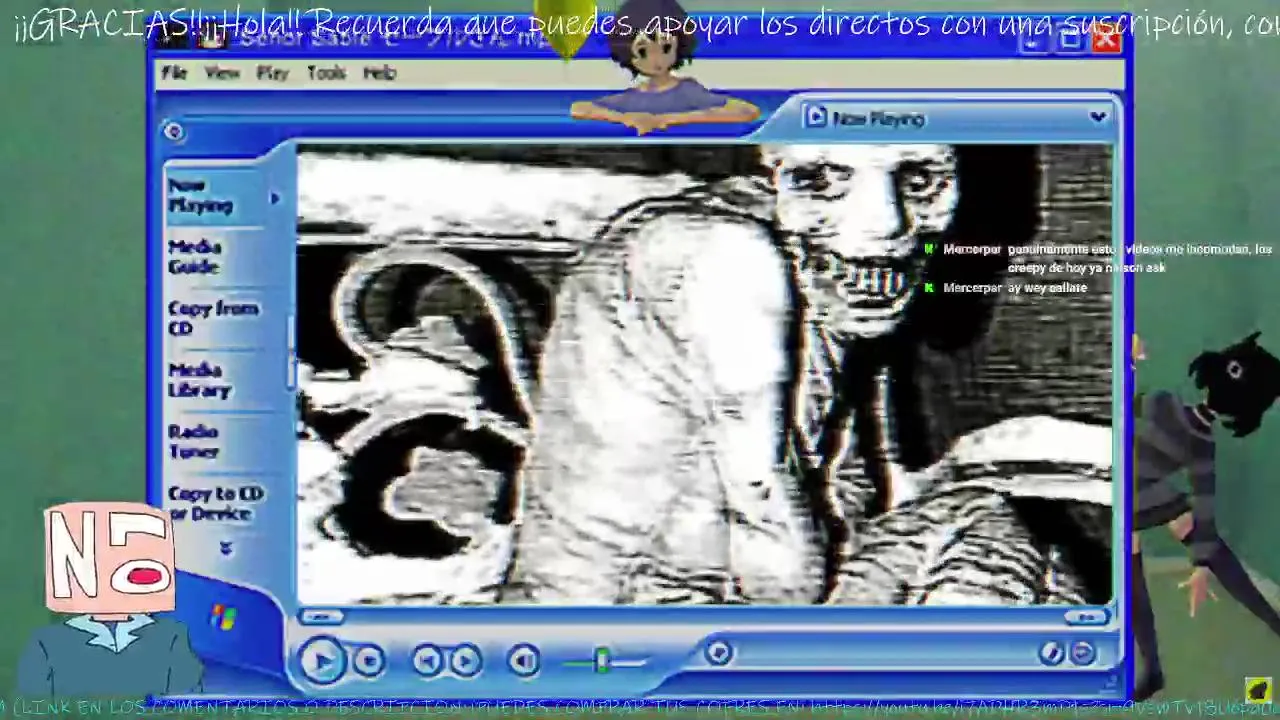Viewport: 1280px width, 720px height.
Task: Click the Windows logo in player corner
Action: click(x=222, y=619)
